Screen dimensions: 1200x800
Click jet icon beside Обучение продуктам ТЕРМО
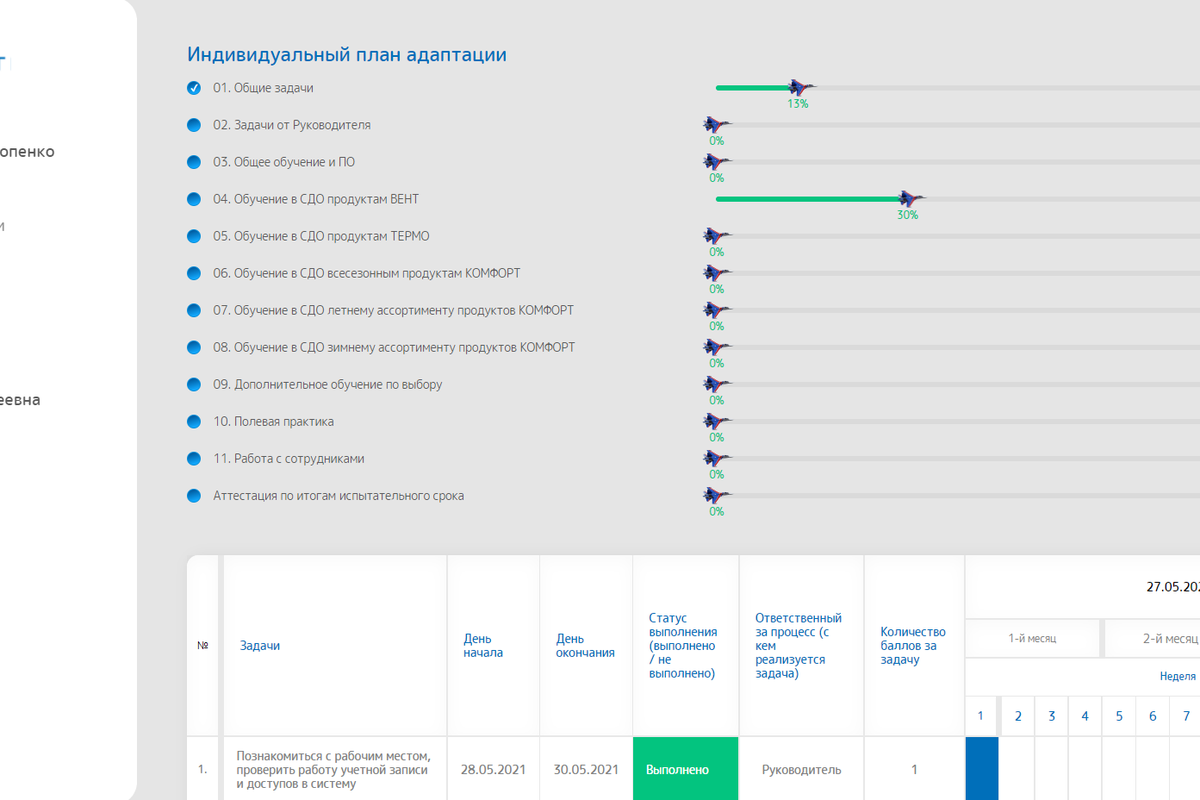point(716,236)
